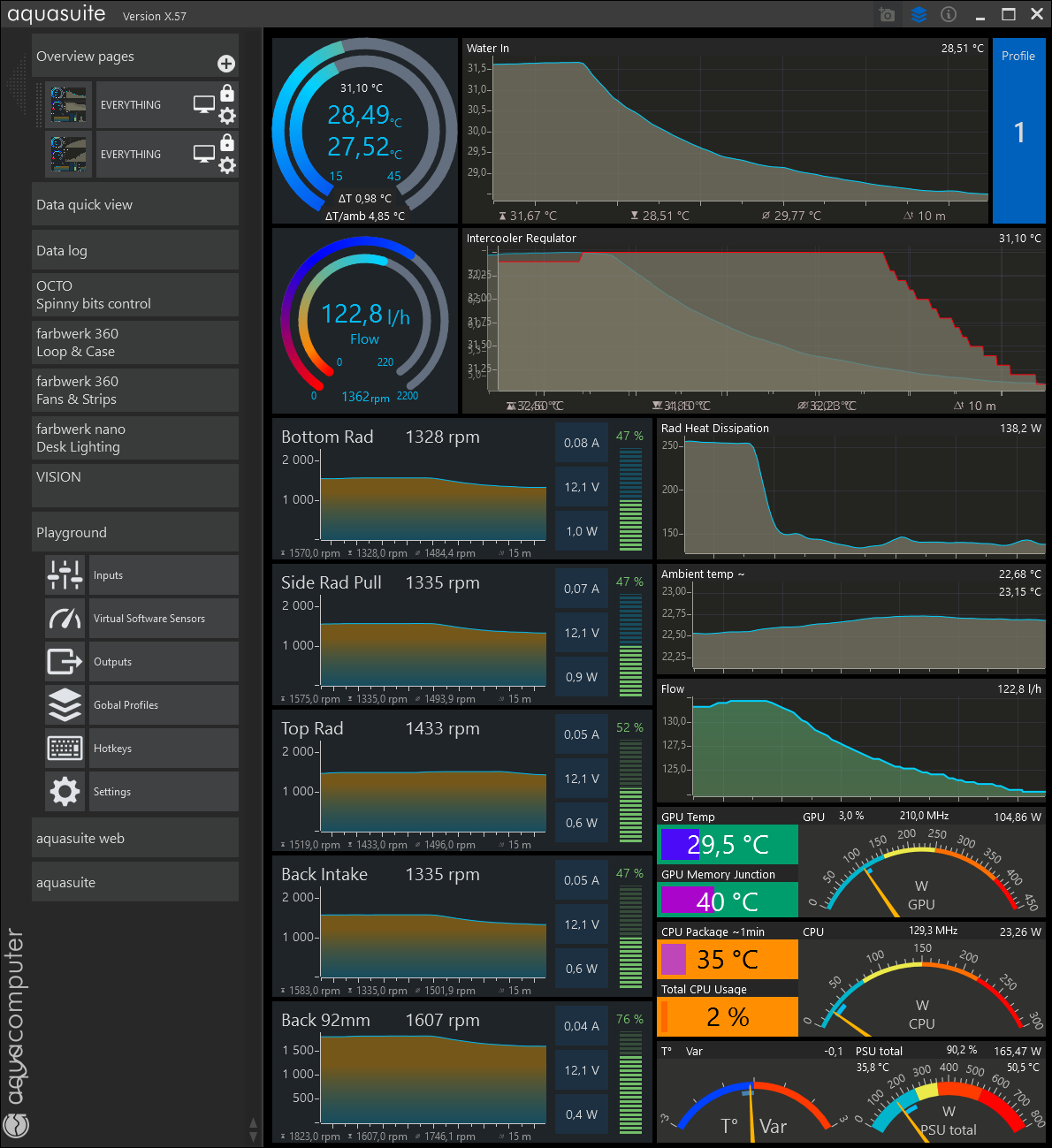The image size is (1052, 1148).
Task: Click the aquacomputer logo icon at bottom left
Action: (17, 1125)
